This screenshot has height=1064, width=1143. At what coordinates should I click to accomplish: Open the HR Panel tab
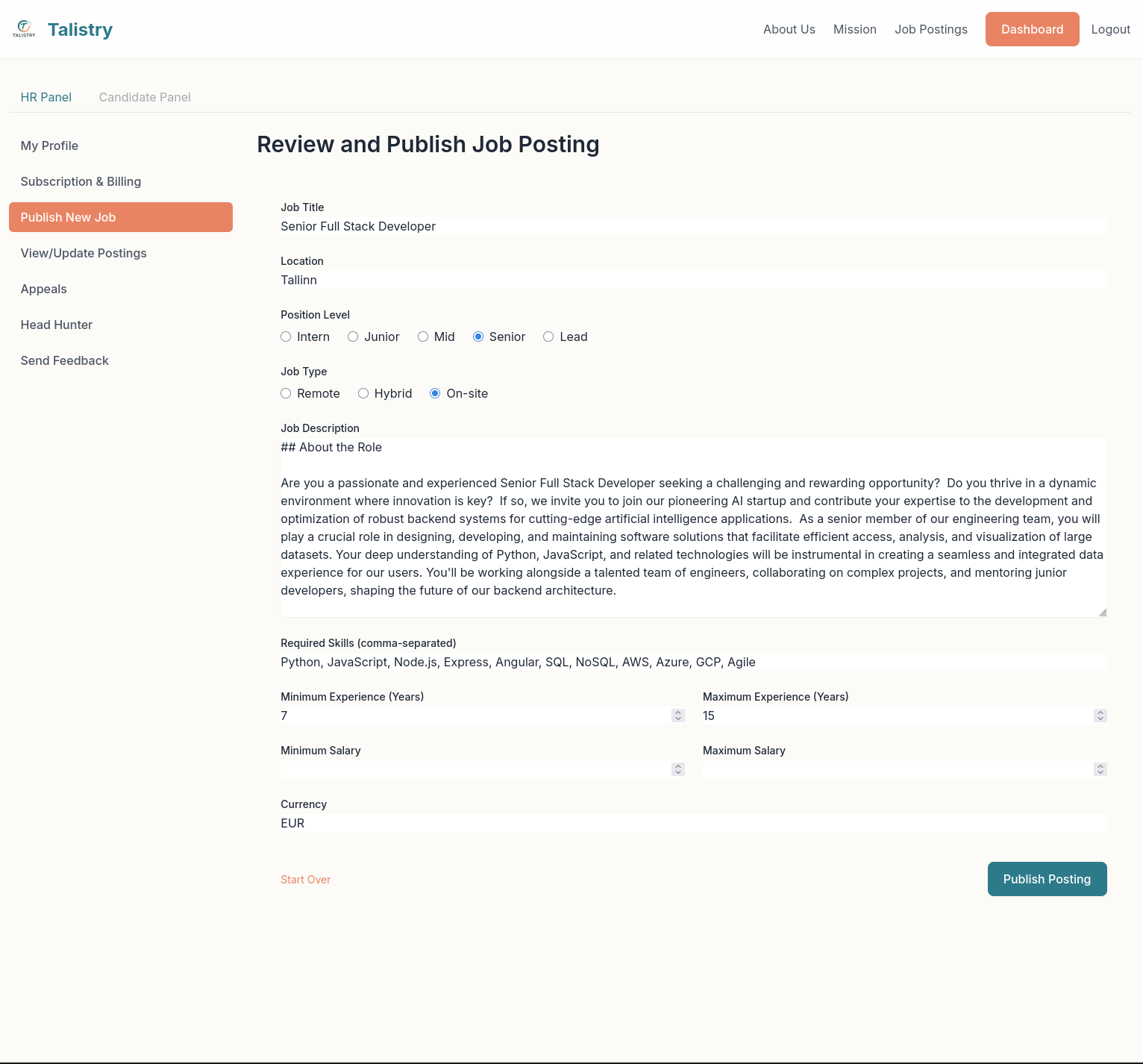point(46,97)
